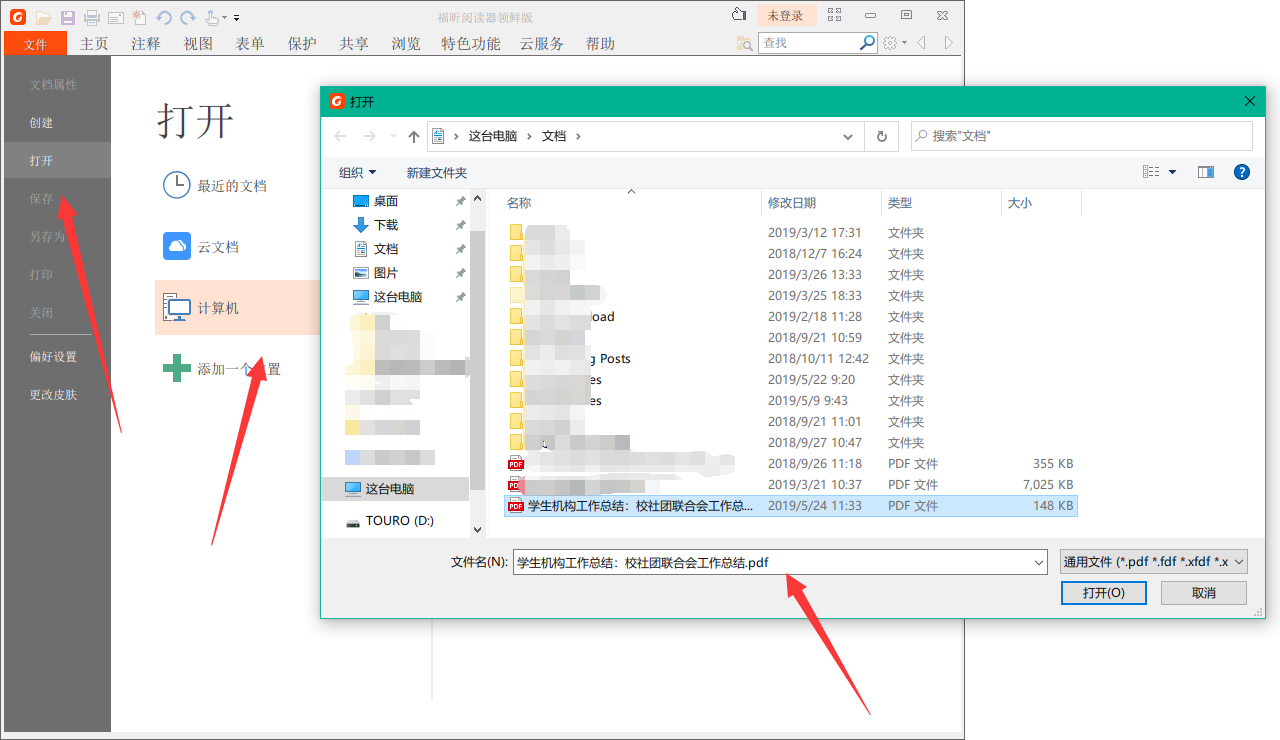The image size is (1280, 740).
Task: Open the 视图 ribbon tab
Action: click(198, 44)
